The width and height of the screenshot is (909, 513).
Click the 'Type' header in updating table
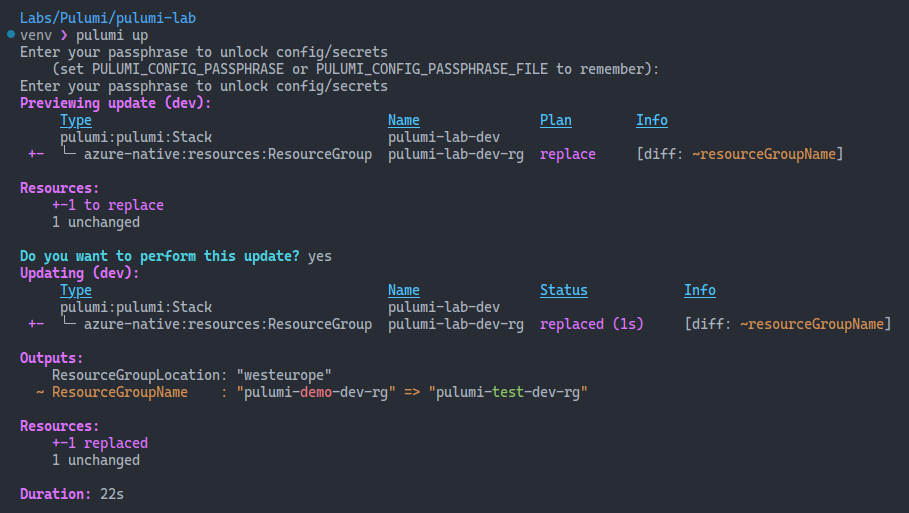pos(76,290)
